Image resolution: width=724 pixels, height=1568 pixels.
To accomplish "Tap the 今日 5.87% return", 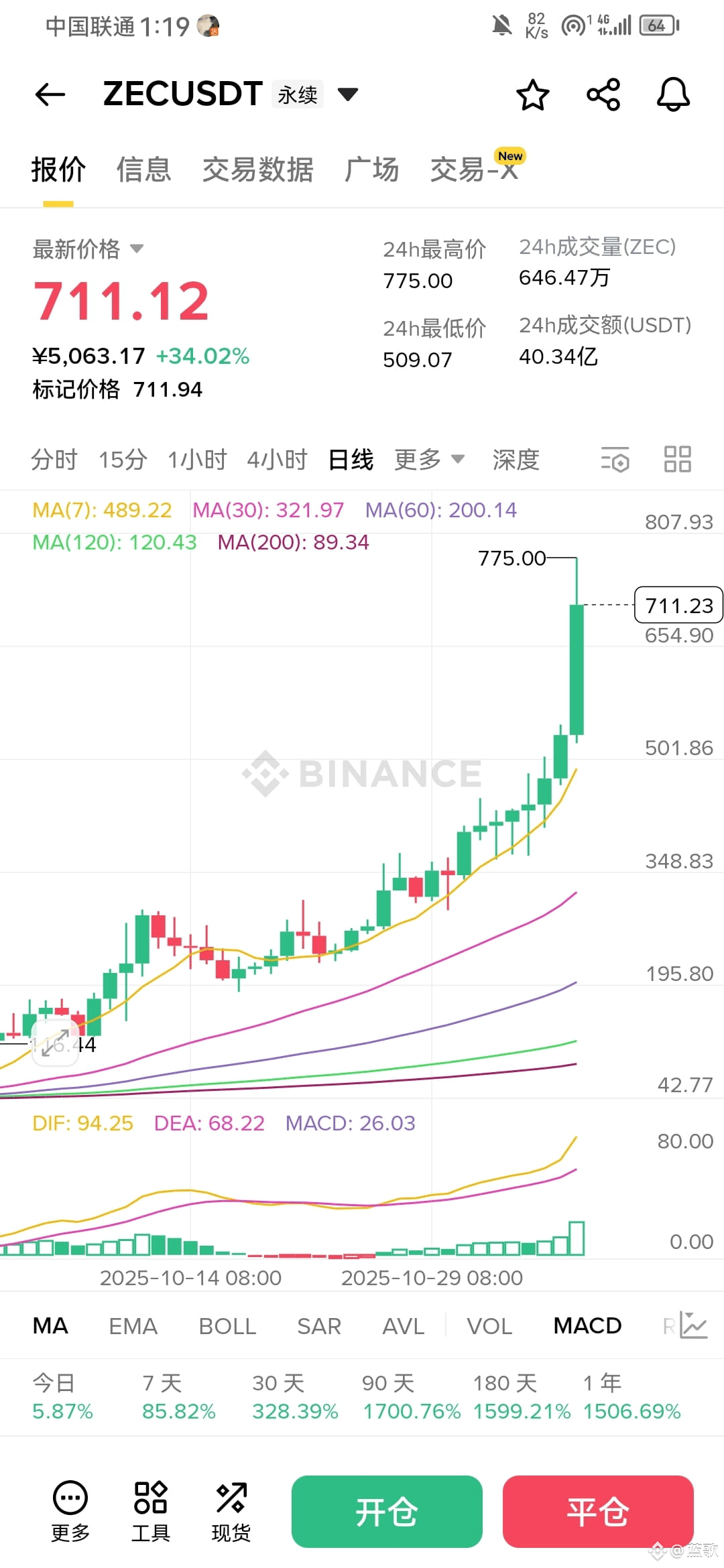I will tap(63, 1397).
